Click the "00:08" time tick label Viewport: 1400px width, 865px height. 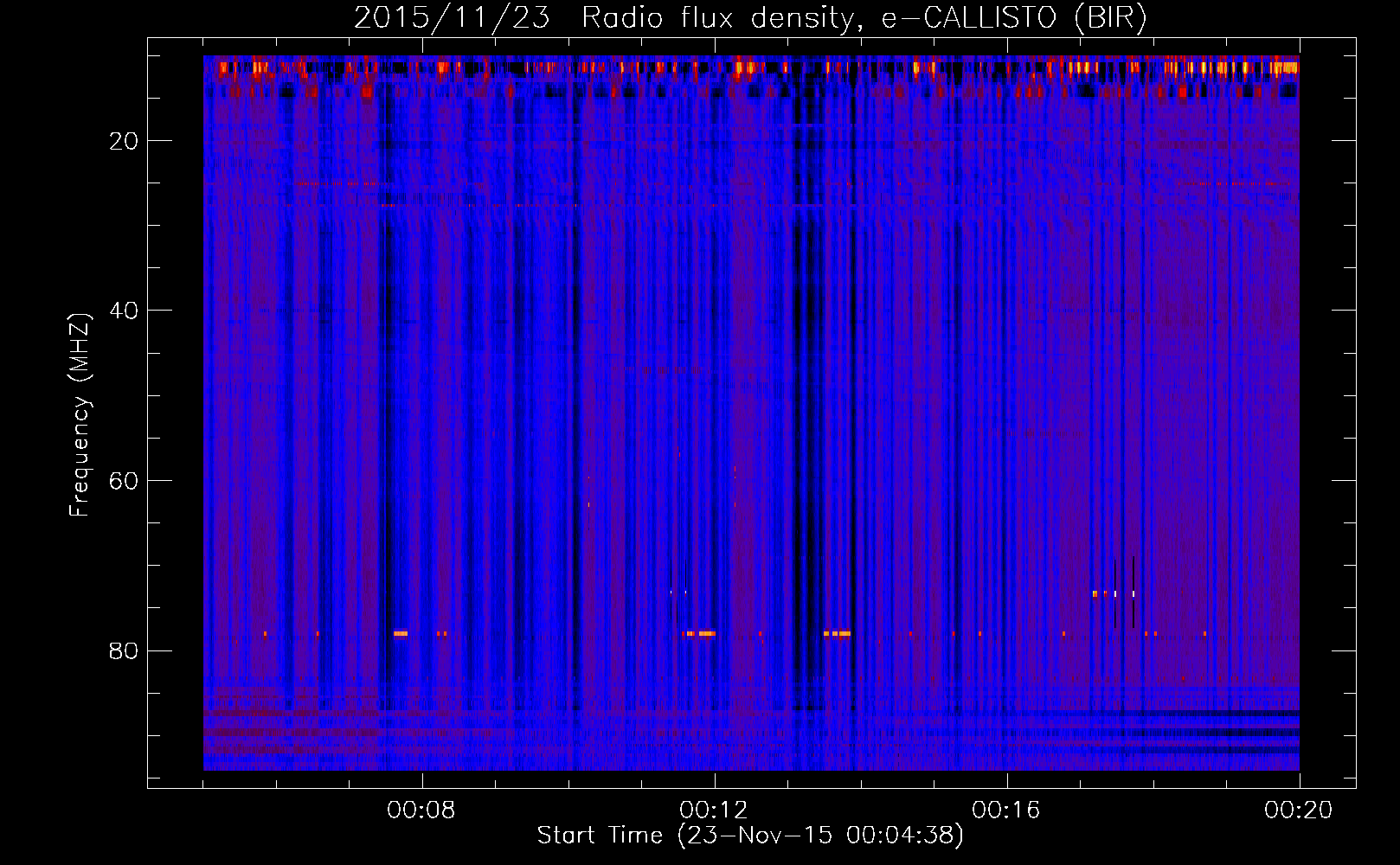coord(421,811)
